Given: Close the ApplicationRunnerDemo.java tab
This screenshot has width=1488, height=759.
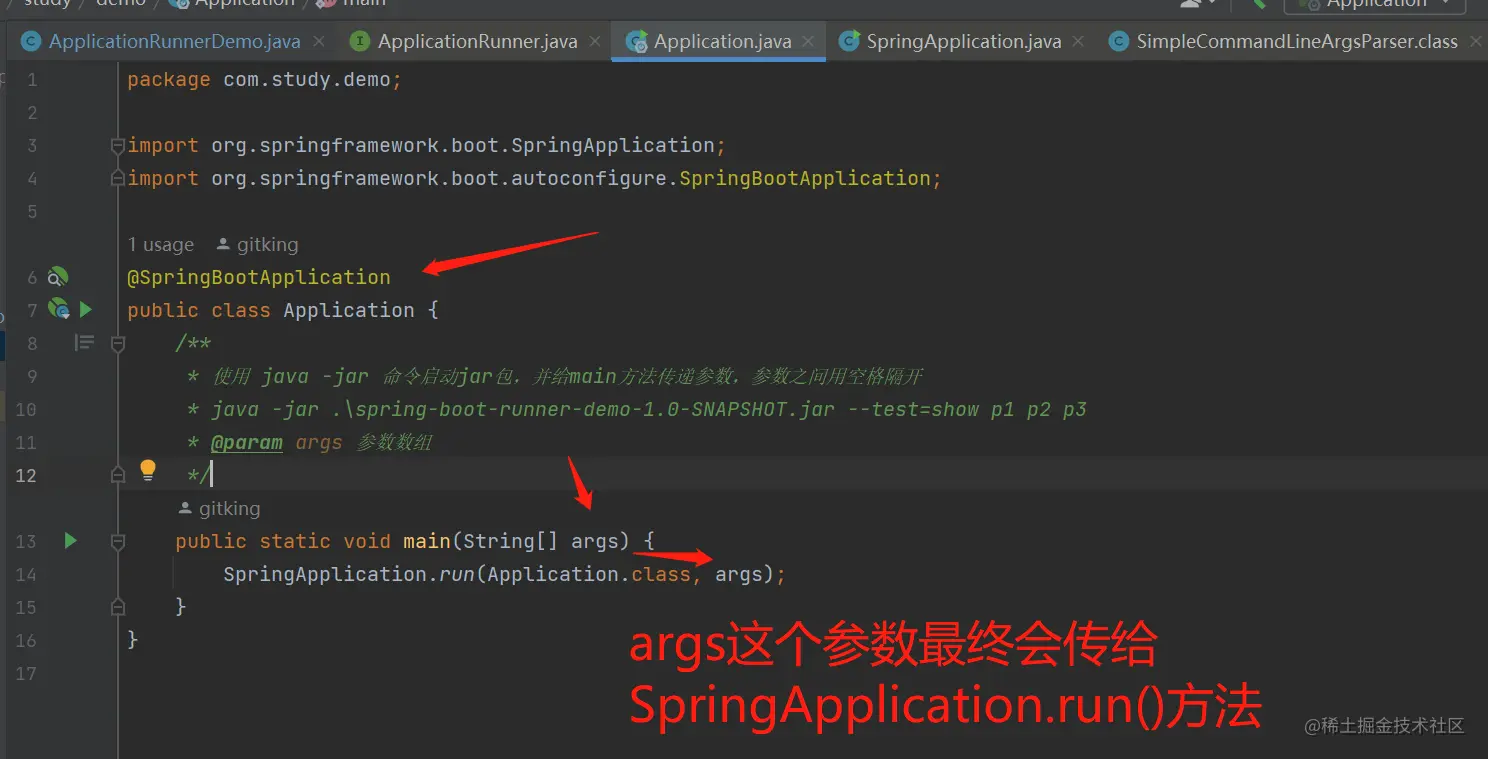Looking at the screenshot, I should click(x=320, y=42).
